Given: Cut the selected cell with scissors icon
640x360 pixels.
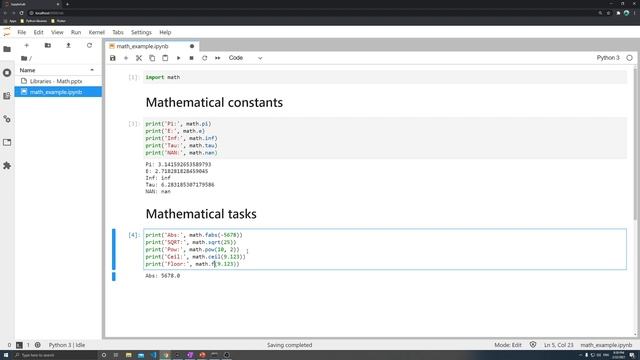Looking at the screenshot, I should tap(139, 58).
